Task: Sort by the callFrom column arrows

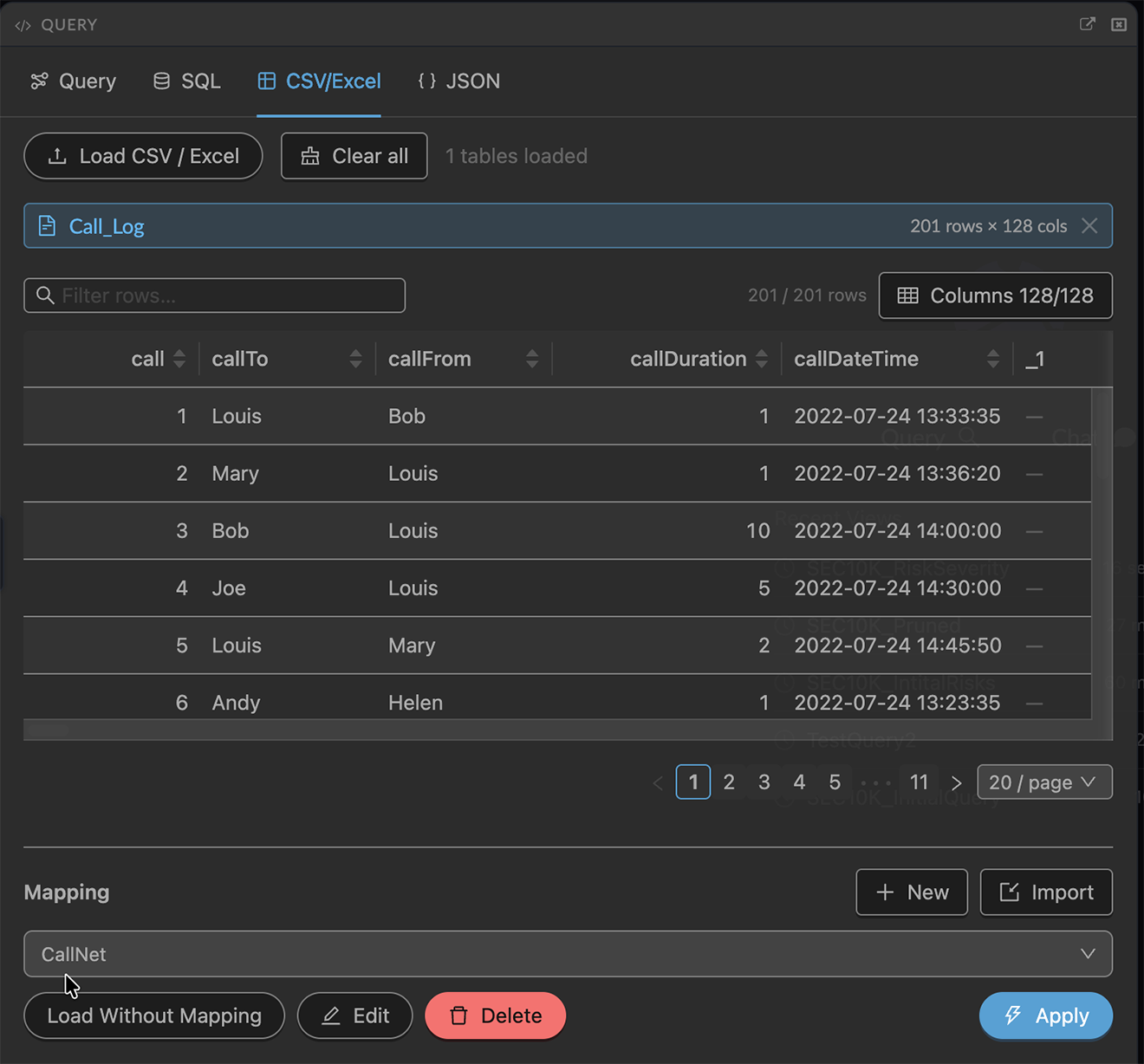Action: pos(532,359)
